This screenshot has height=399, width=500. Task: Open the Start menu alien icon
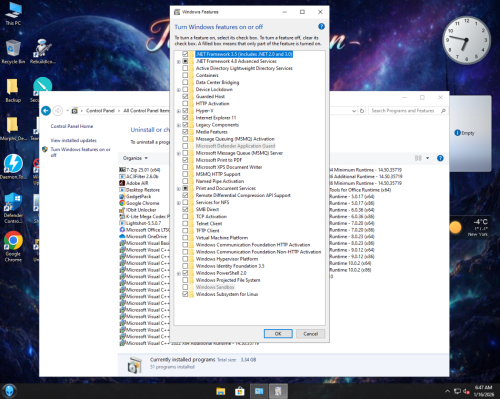[9, 391]
